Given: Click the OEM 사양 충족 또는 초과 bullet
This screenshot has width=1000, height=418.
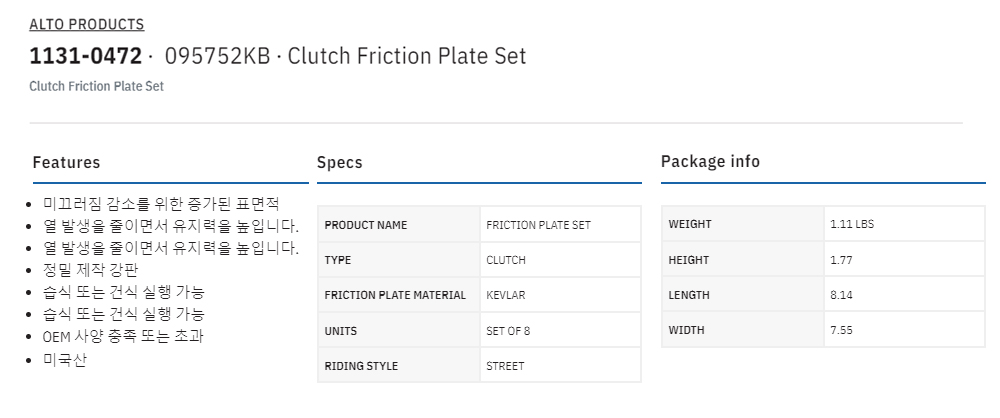Looking at the screenshot, I should [x=123, y=336].
